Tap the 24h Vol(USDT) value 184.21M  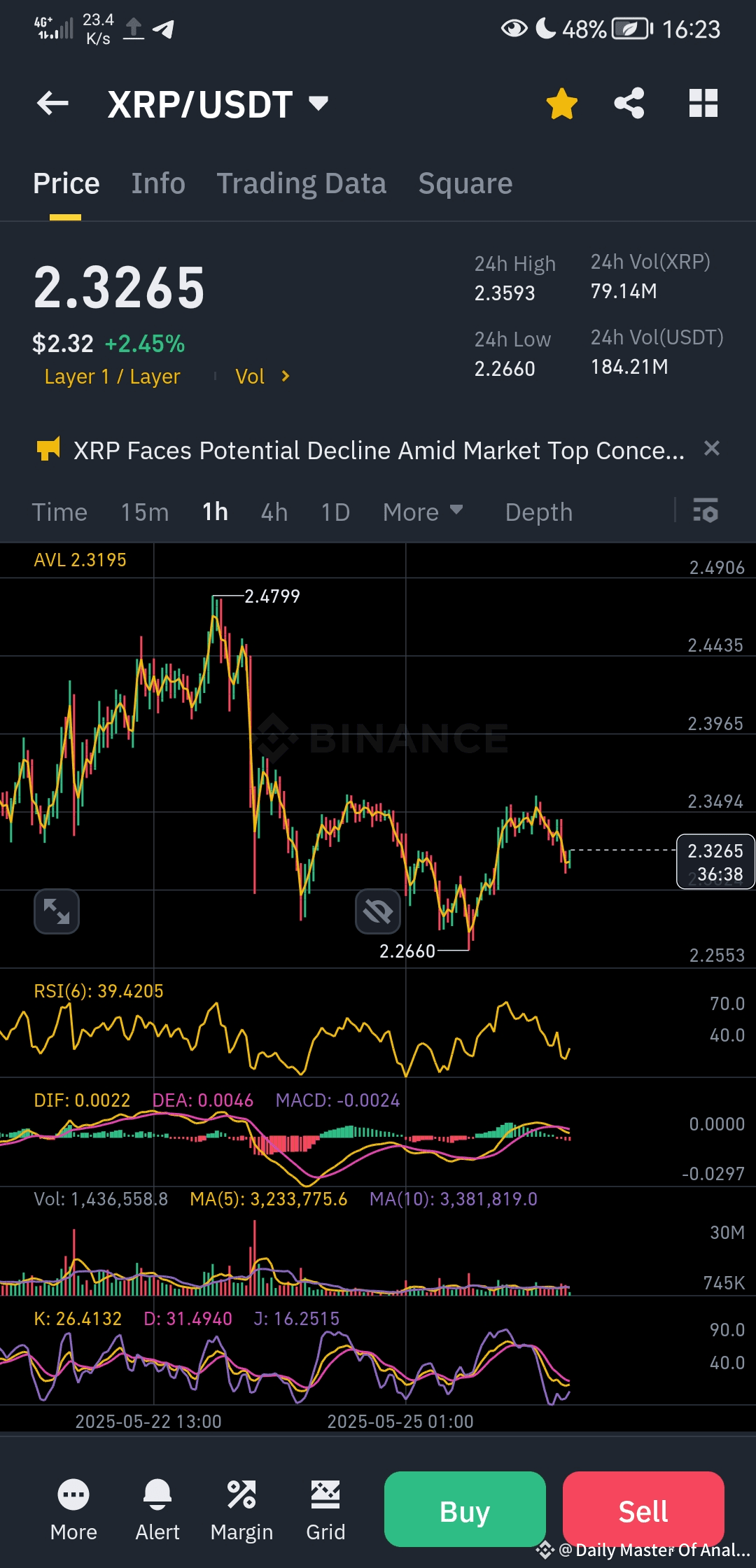629,367
